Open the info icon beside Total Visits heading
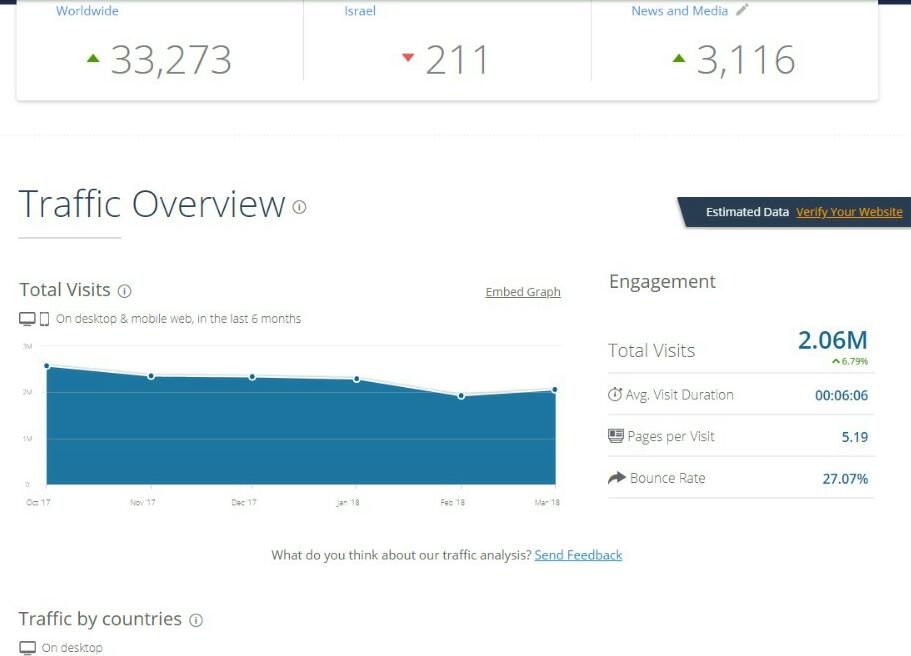Screen dimensions: 911x656 coord(125,291)
